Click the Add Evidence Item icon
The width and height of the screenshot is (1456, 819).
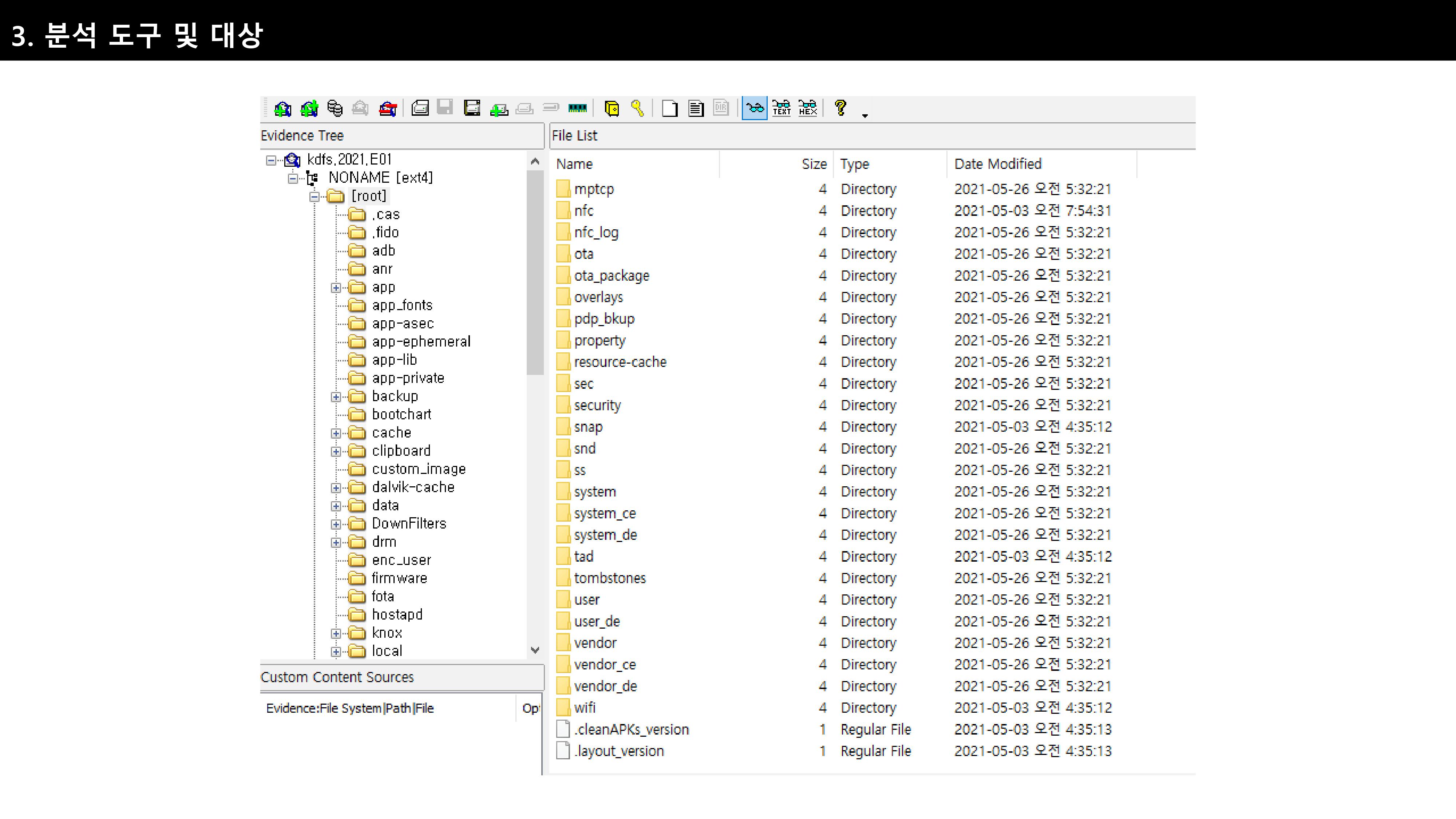[282, 108]
